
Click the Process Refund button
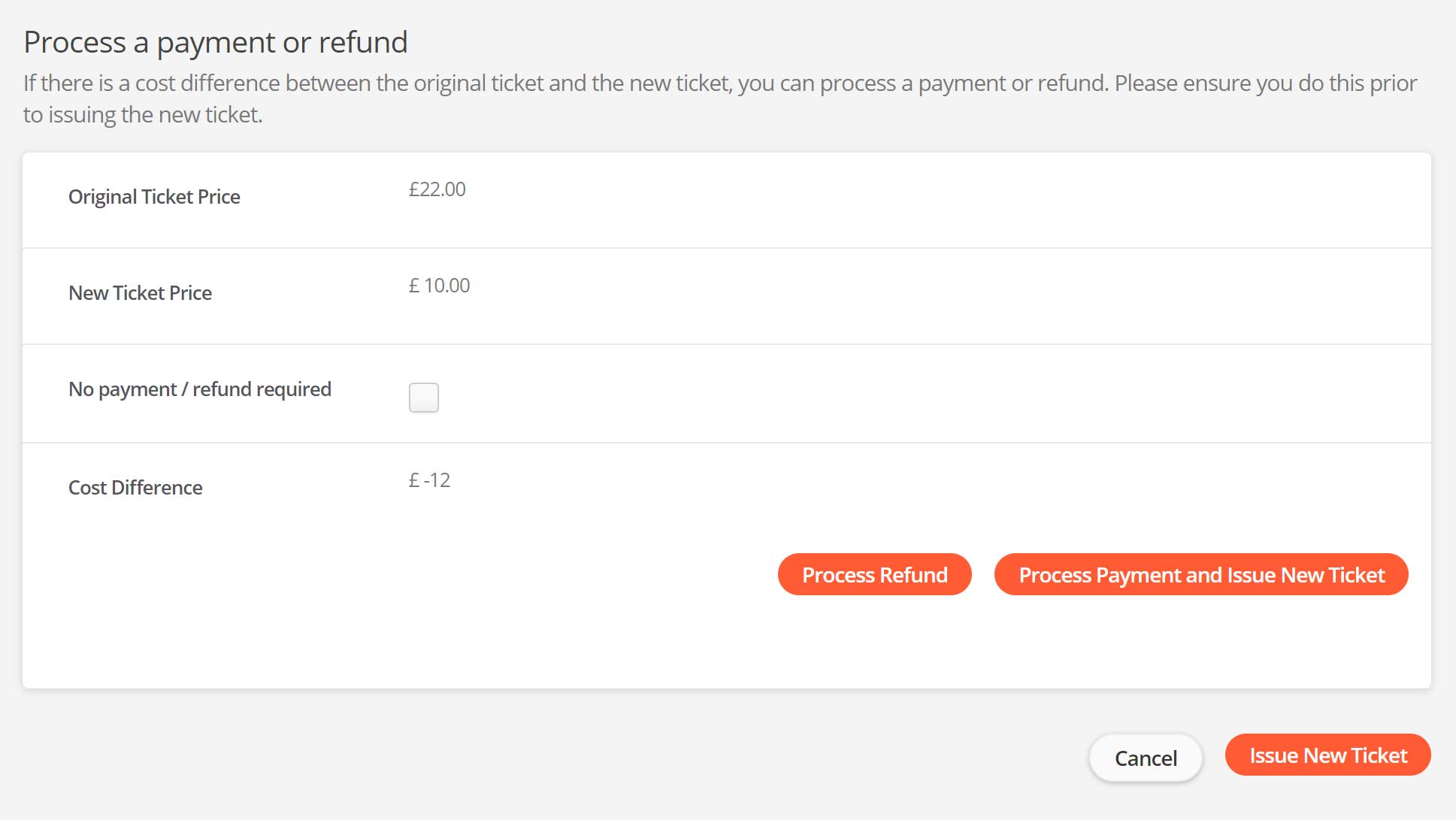click(x=874, y=575)
